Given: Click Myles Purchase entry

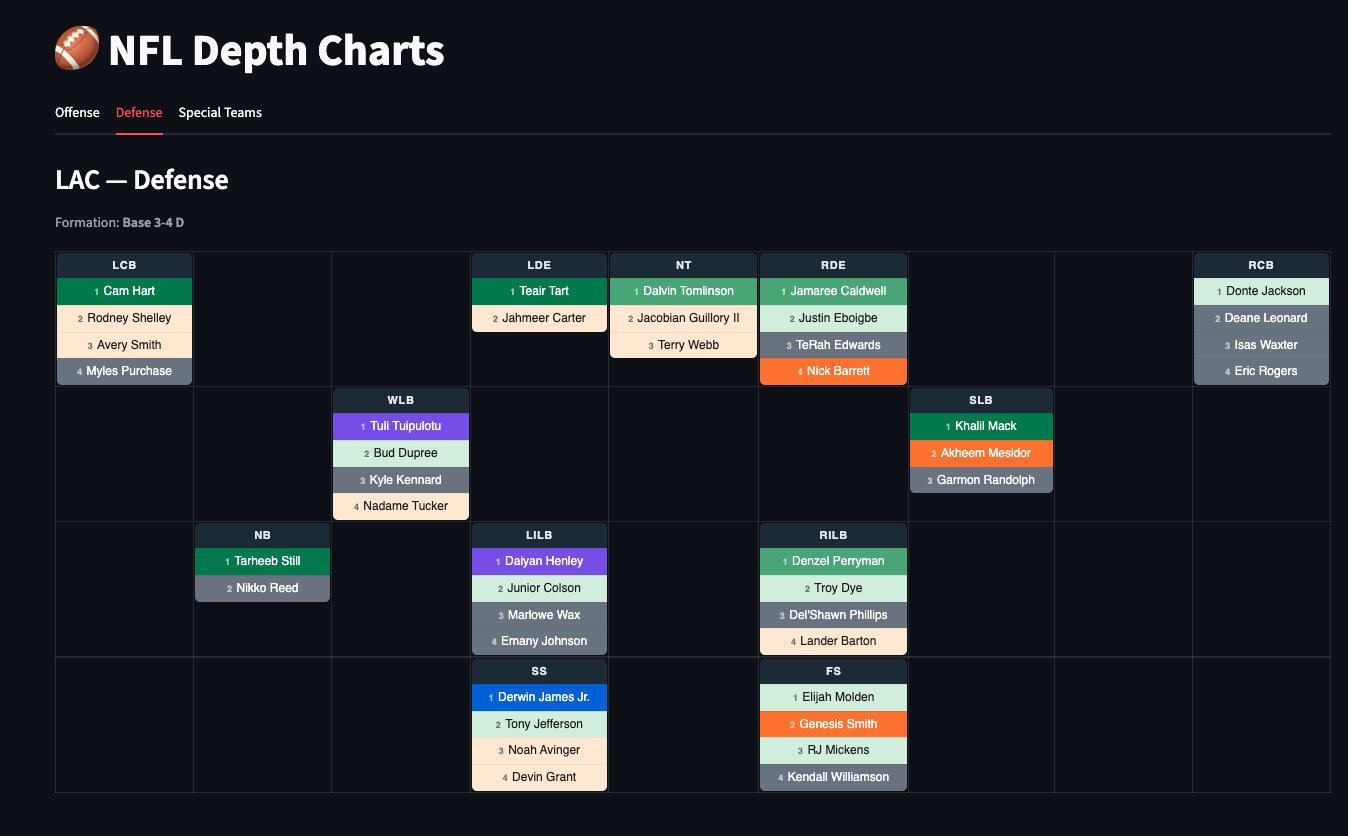Looking at the screenshot, I should [124, 371].
